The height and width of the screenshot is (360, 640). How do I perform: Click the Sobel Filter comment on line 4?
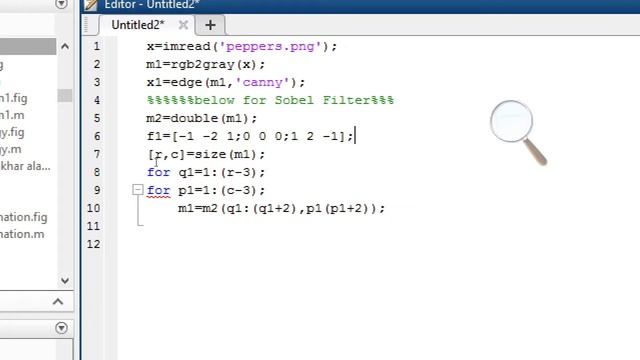click(x=270, y=100)
